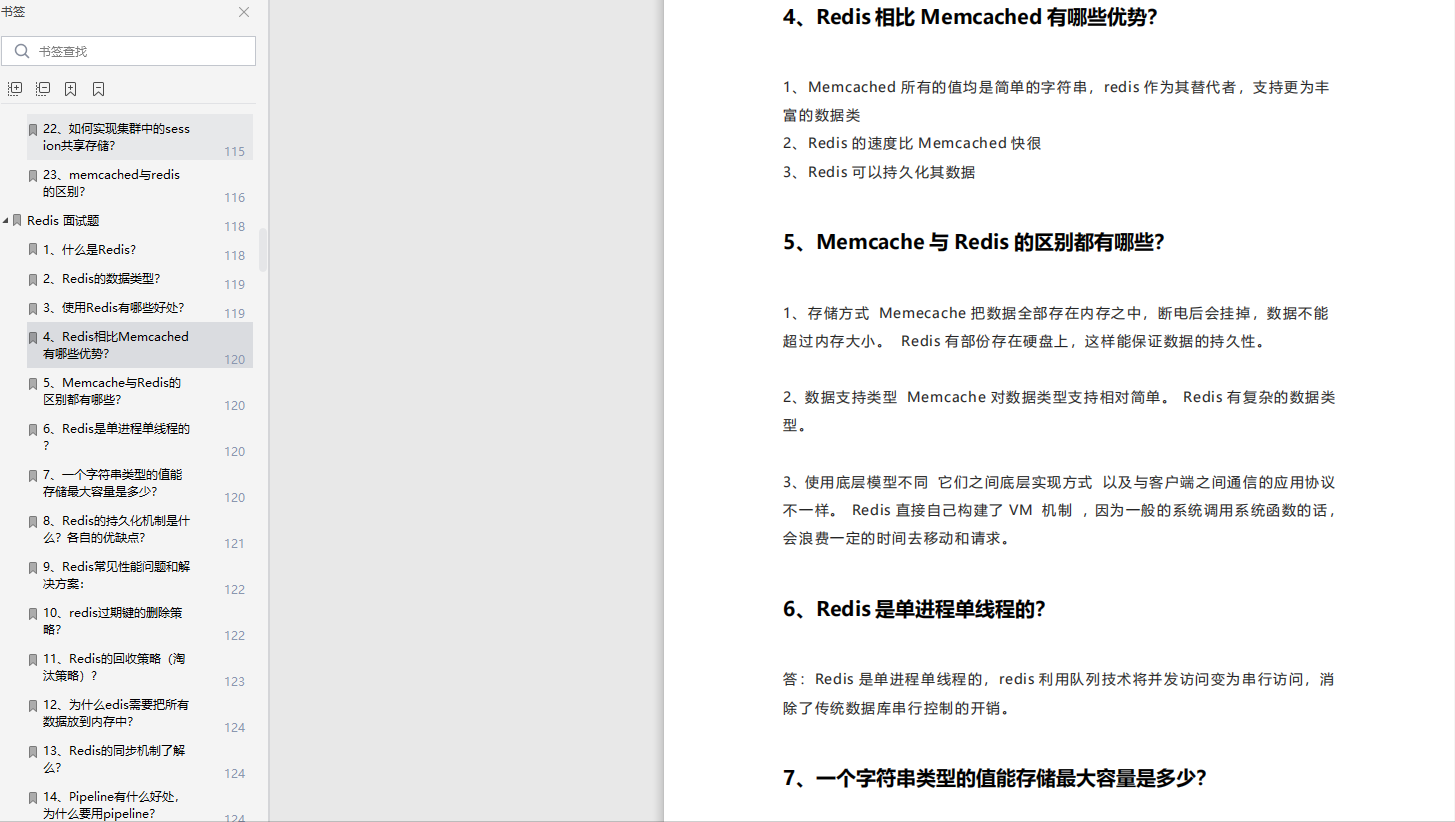Image resolution: width=1455 pixels, height=822 pixels.
Task: Click the 书签 panel title
Action: point(14,11)
